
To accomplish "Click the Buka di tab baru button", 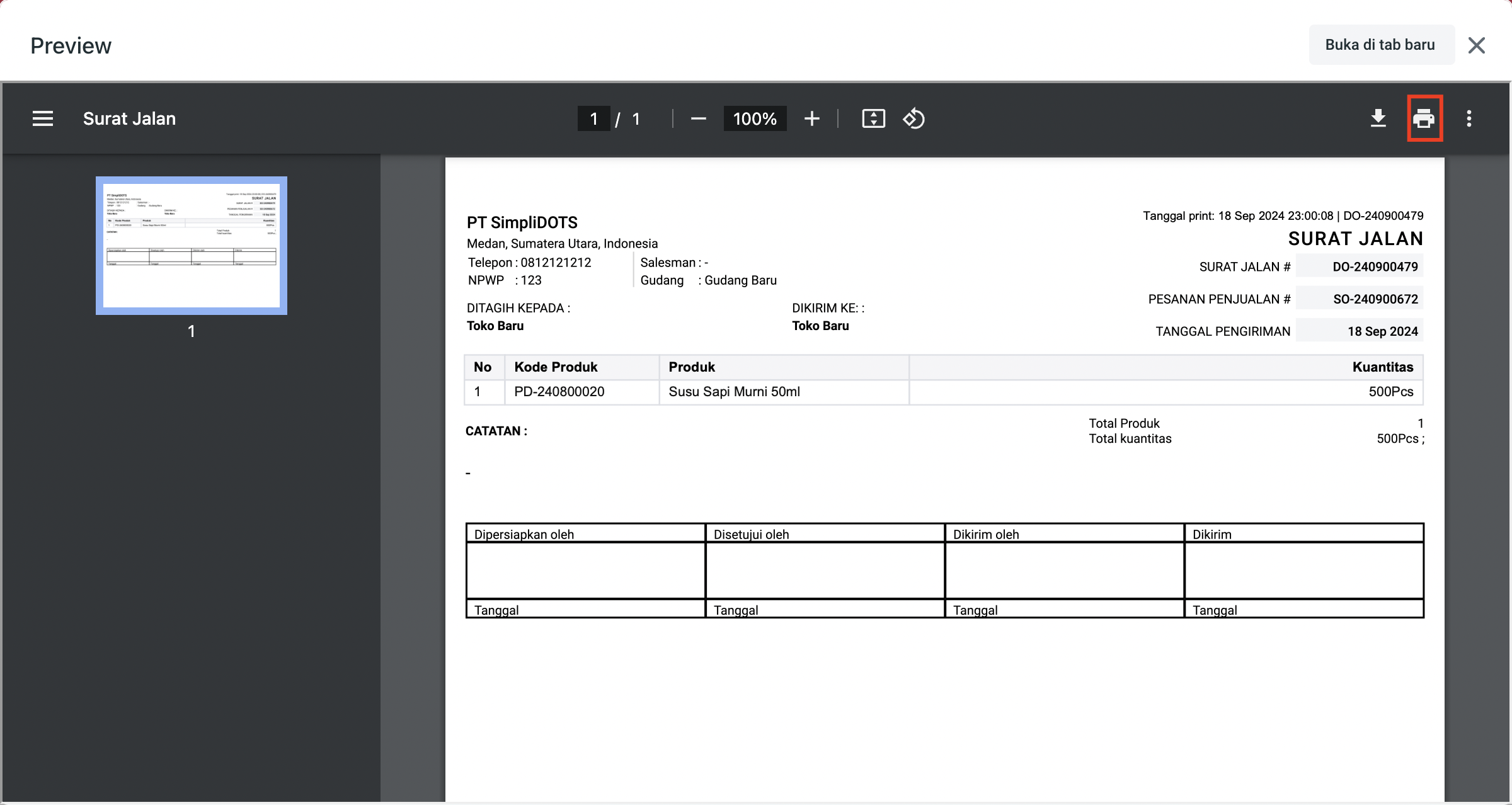I will point(1380,45).
